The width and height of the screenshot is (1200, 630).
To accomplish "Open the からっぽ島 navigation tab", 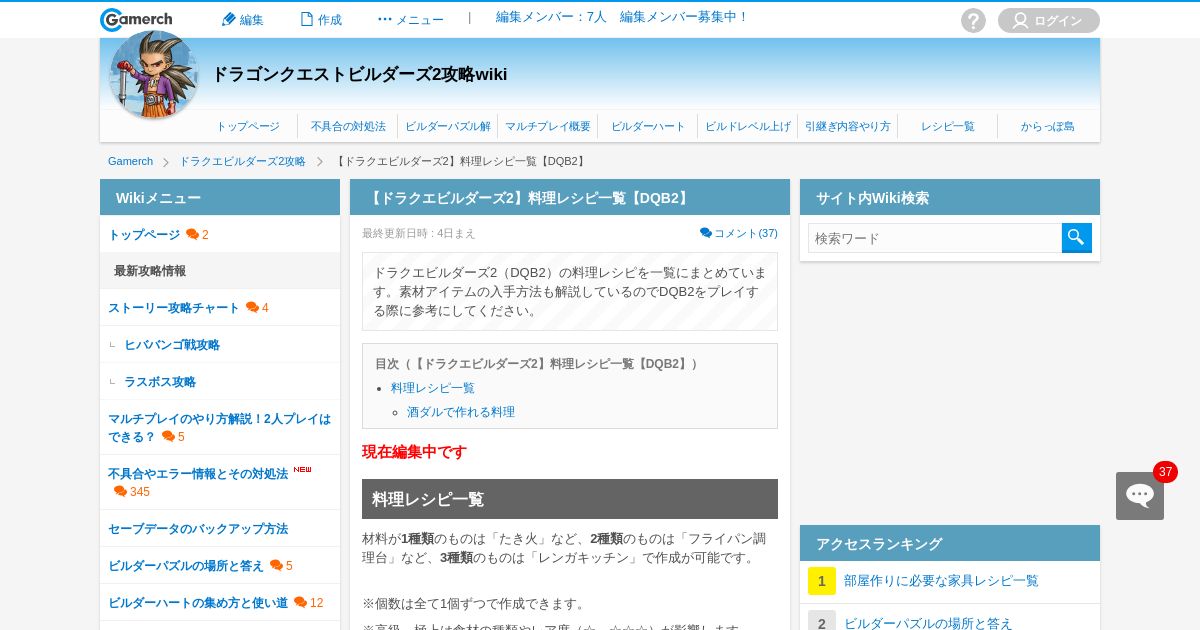I will pos(1048,127).
